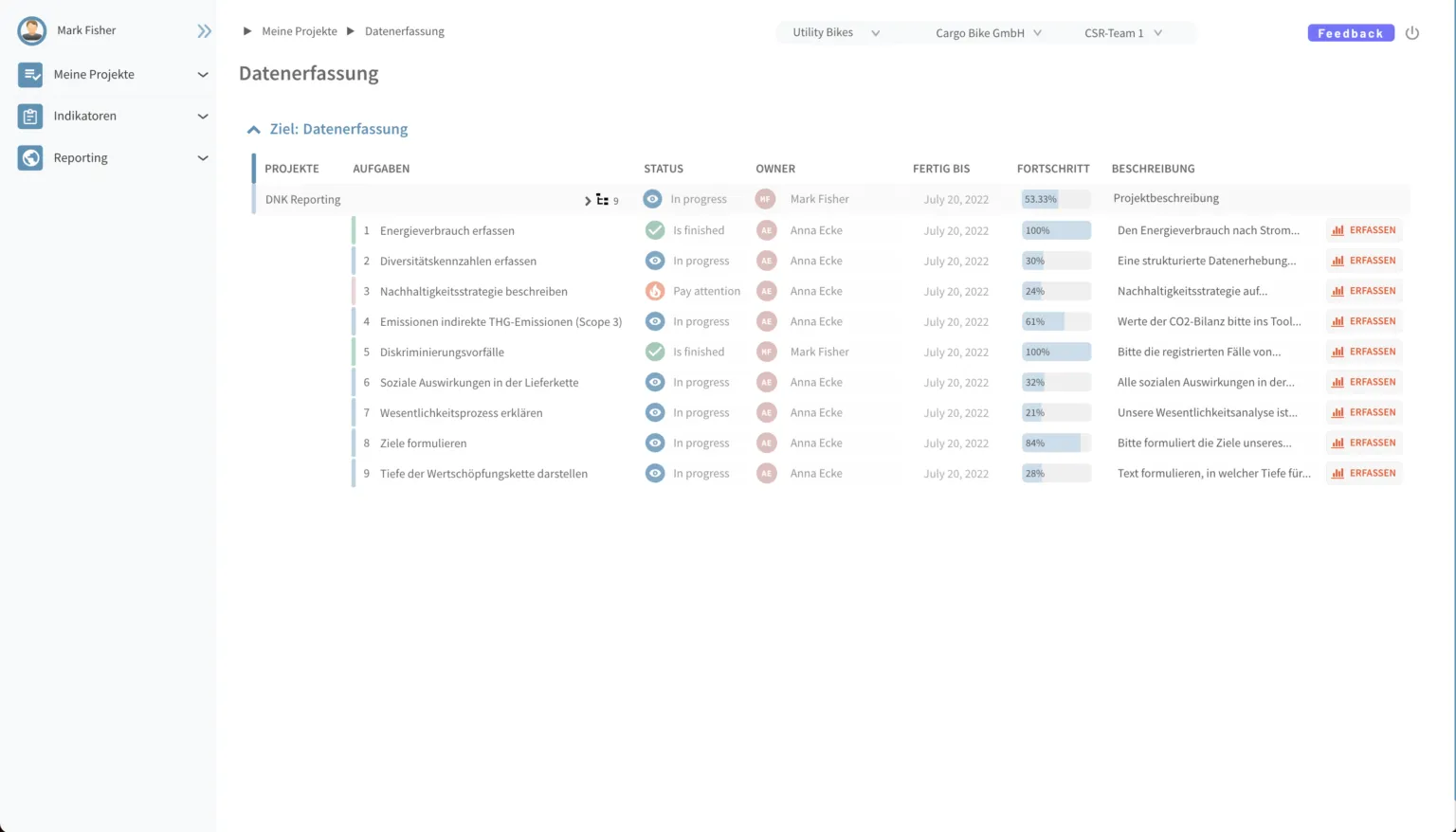Viewport: 1456px width, 832px height.
Task: Click the Indikatoren clipboard icon
Action: [x=30, y=116]
